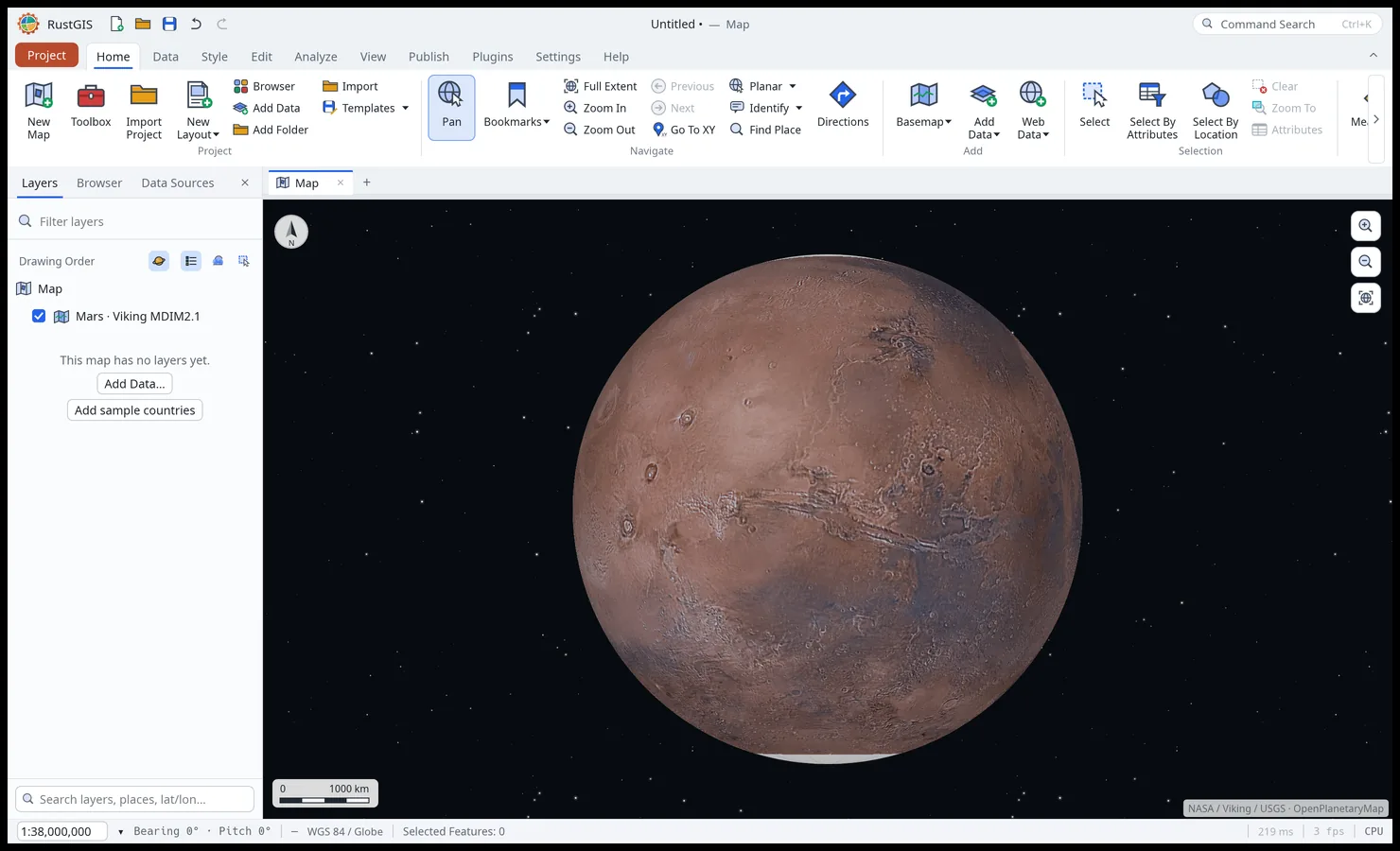Screen dimensions: 1400x851
Task: Toggle the list view icon in Drawing Order
Action: 191,261
